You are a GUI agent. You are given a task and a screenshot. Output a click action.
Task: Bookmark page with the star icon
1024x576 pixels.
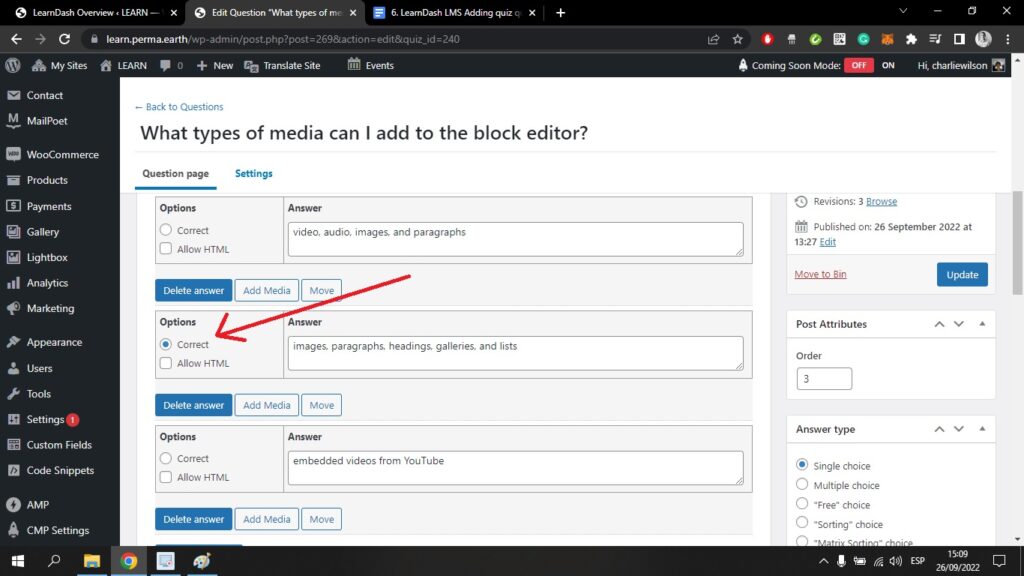[x=738, y=39]
